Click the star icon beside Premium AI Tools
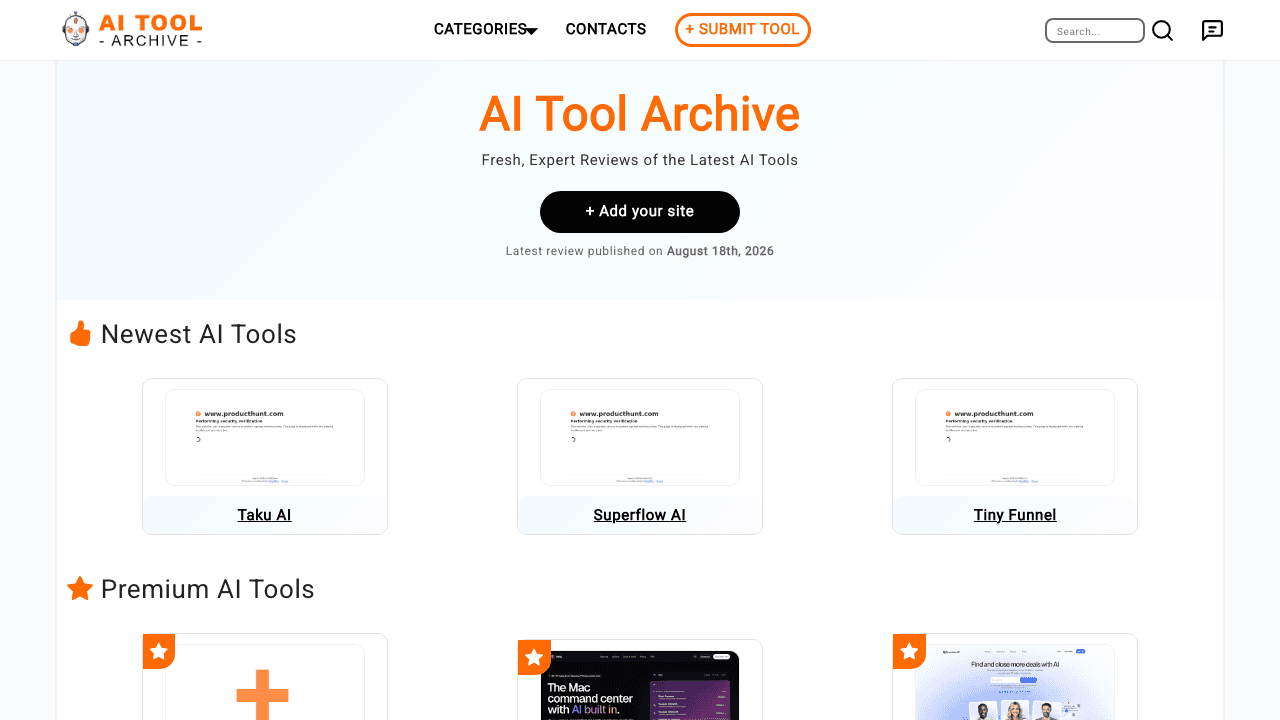 [80, 589]
